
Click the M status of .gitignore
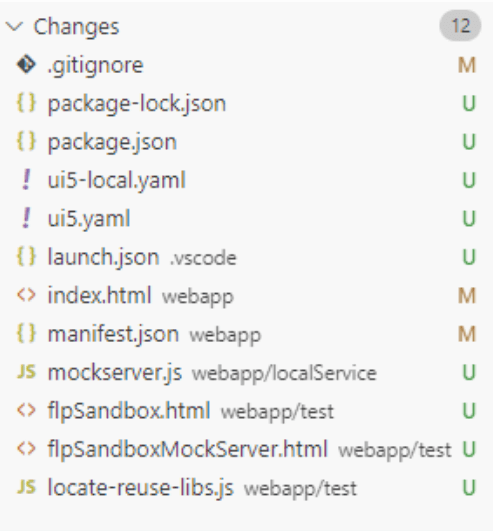pyautogui.click(x=467, y=65)
